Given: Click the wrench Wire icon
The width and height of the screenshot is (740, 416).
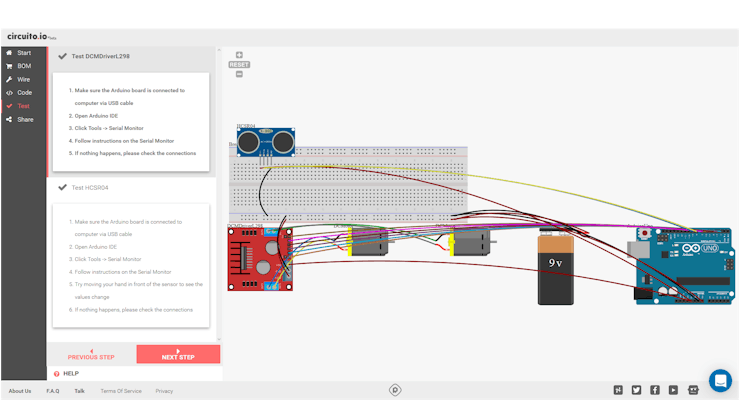Looking at the screenshot, I should pyautogui.click(x=9, y=79).
